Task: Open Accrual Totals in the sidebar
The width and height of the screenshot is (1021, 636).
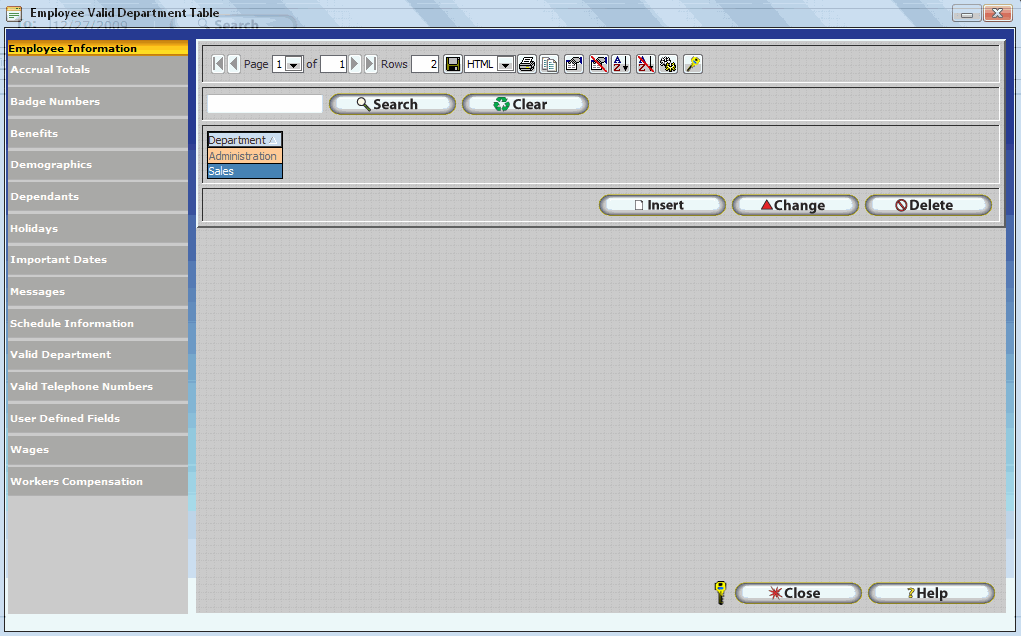Action: (x=50, y=70)
